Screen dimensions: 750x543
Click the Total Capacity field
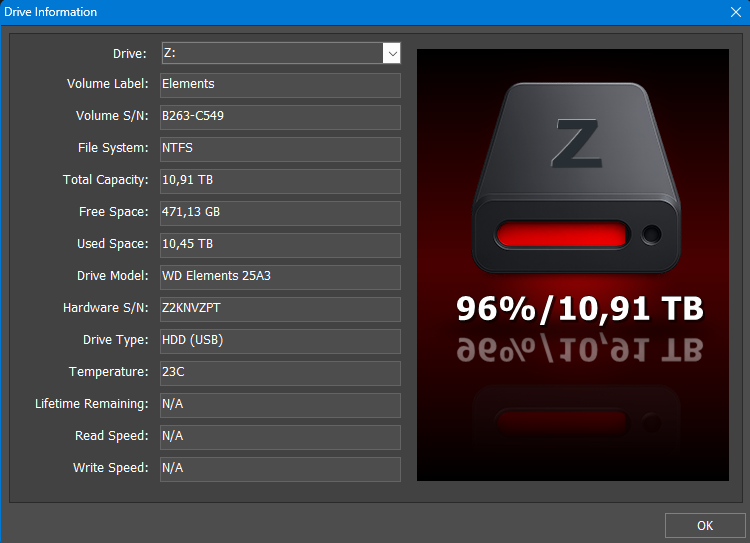coord(280,181)
